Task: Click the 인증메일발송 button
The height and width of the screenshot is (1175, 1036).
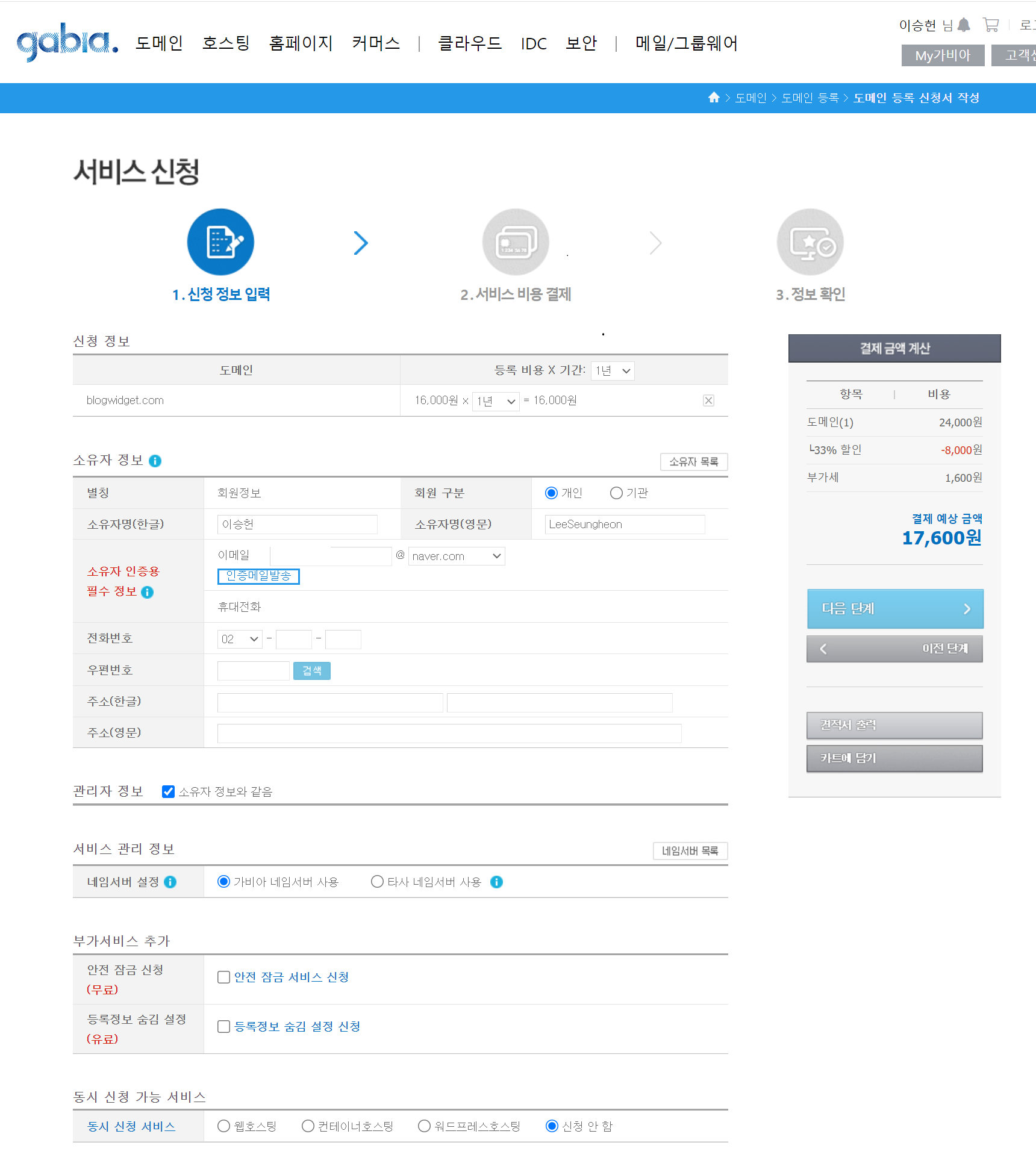Action: click(x=258, y=576)
